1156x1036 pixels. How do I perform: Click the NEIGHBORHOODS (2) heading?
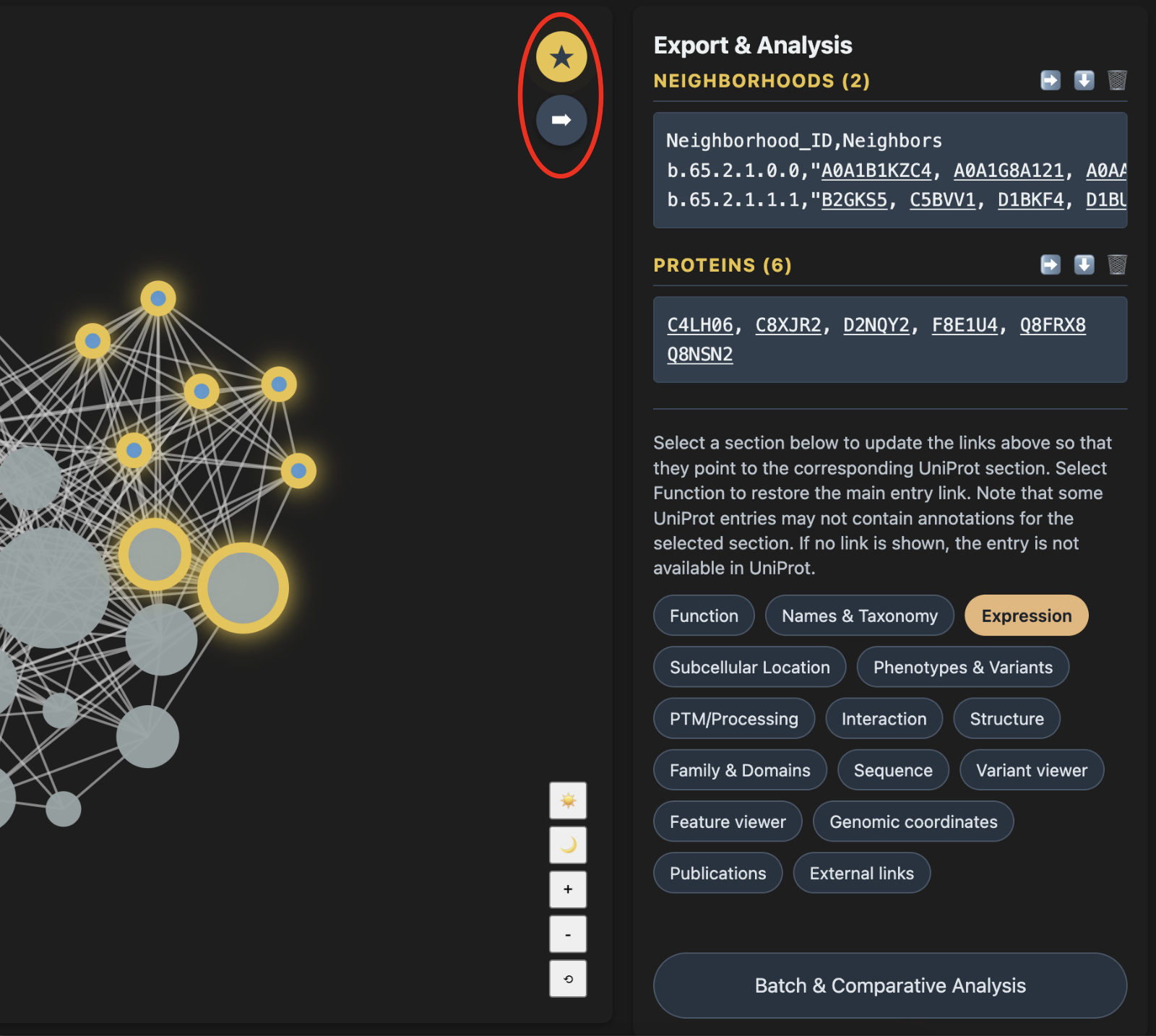tap(762, 80)
